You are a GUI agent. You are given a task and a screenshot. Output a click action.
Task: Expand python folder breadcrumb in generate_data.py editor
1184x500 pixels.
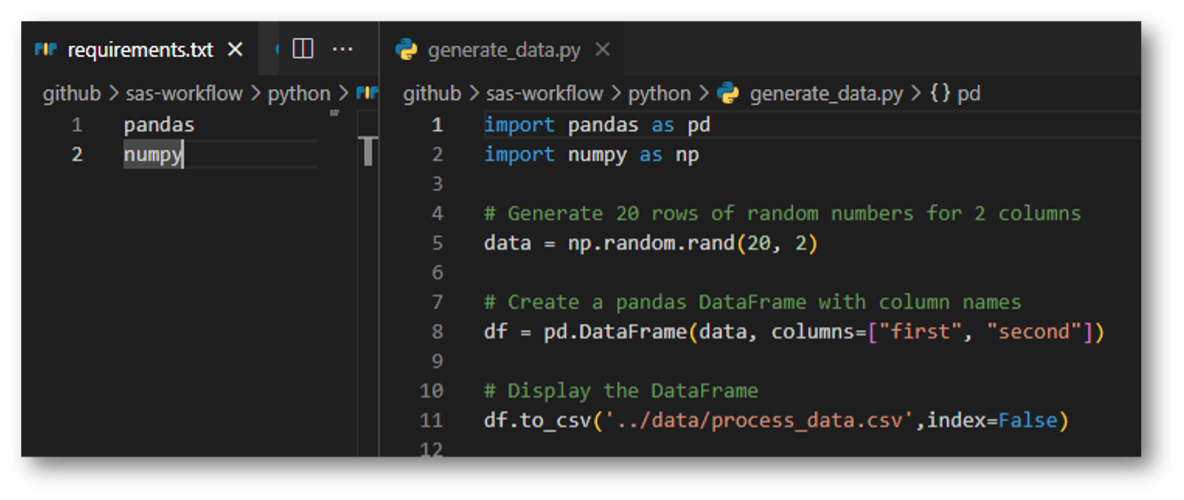click(659, 94)
